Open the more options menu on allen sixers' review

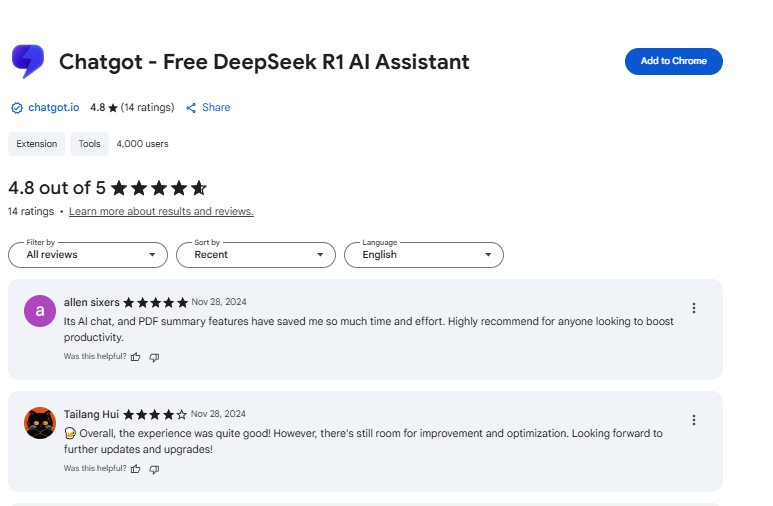(694, 308)
